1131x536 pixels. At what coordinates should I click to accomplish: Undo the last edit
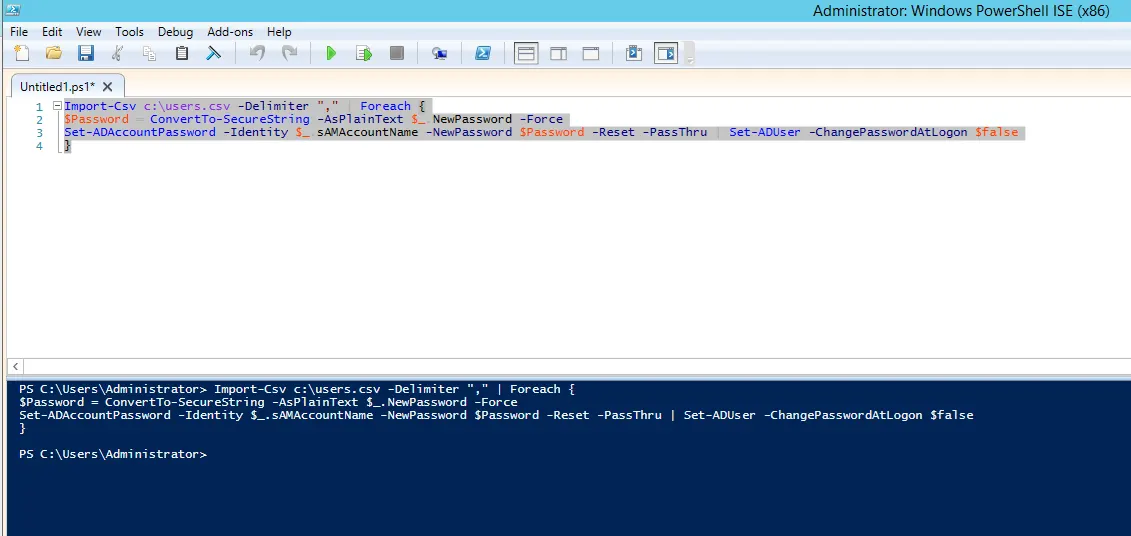coord(258,53)
